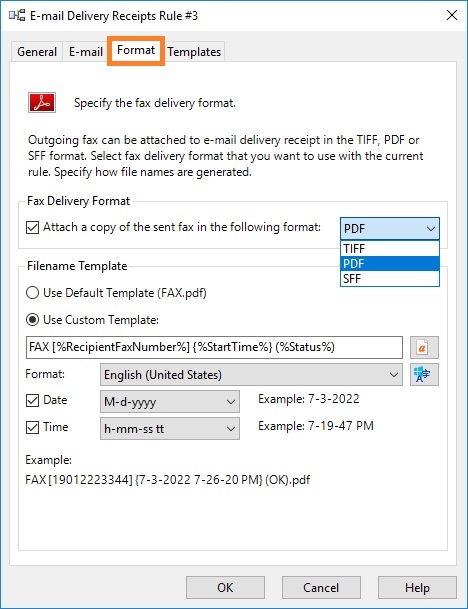Click the rule icon in title bar

tap(17, 16)
